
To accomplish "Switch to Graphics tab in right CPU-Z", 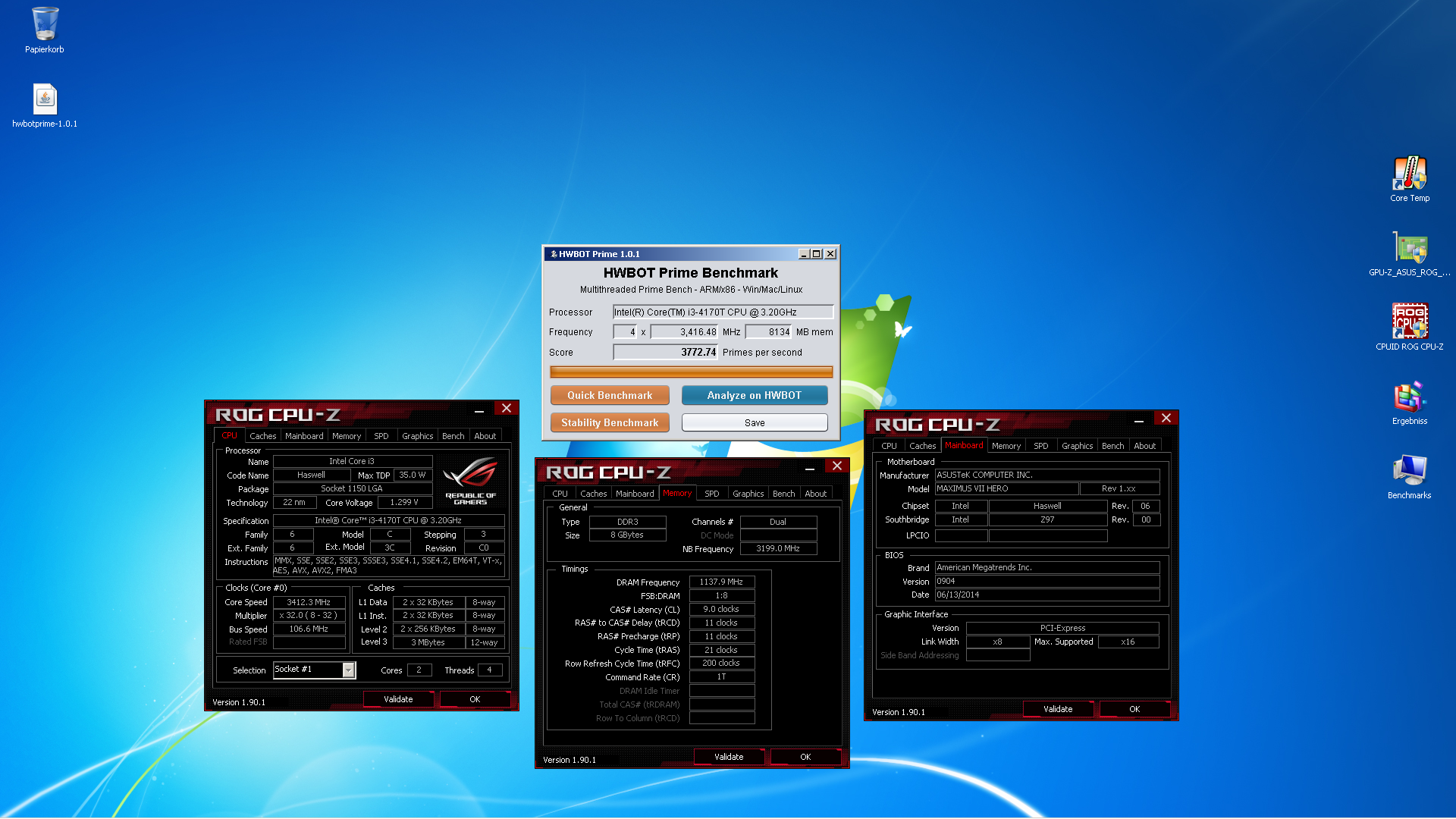I will click(1078, 446).
